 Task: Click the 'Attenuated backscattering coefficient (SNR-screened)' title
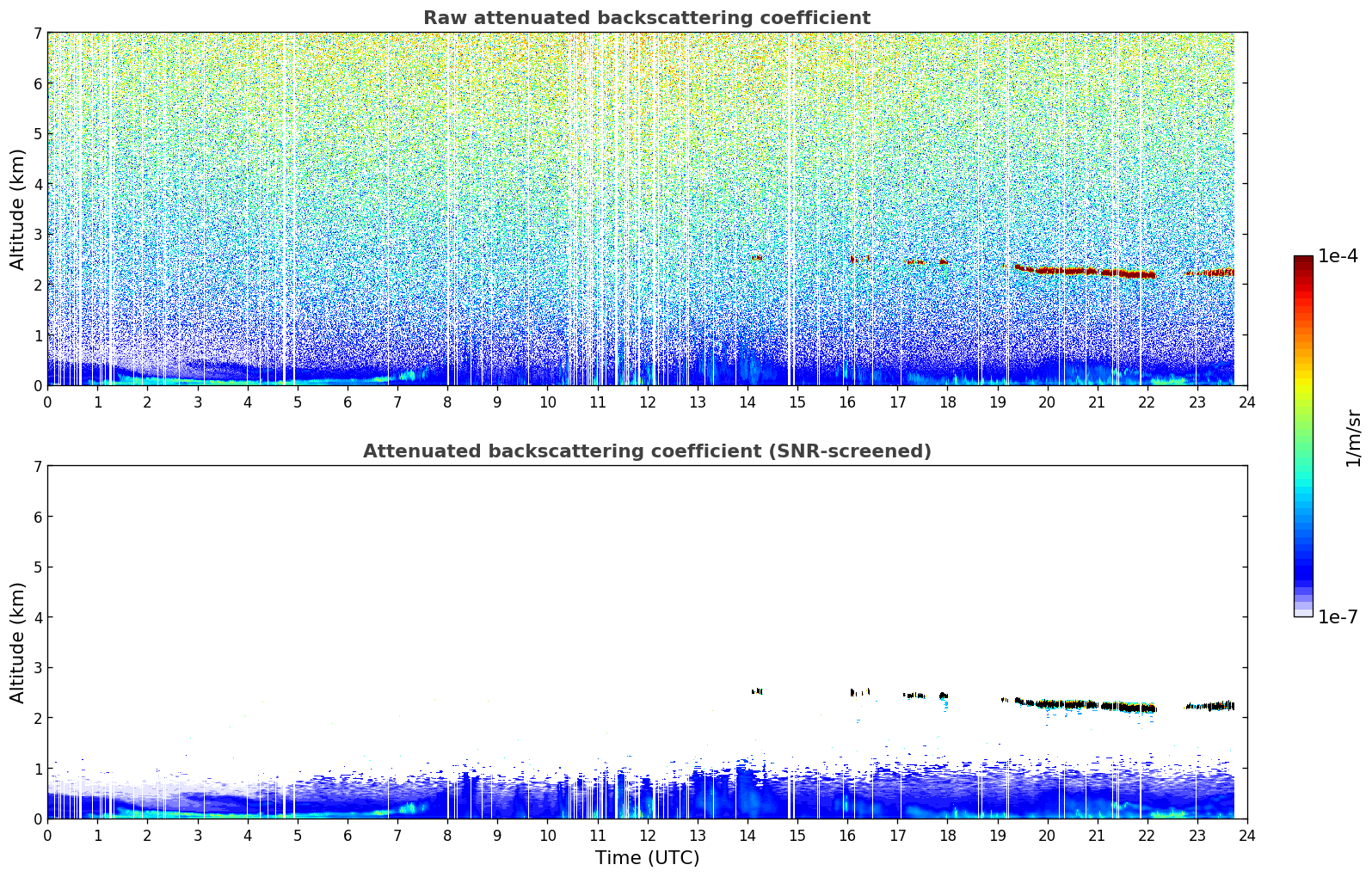click(647, 451)
